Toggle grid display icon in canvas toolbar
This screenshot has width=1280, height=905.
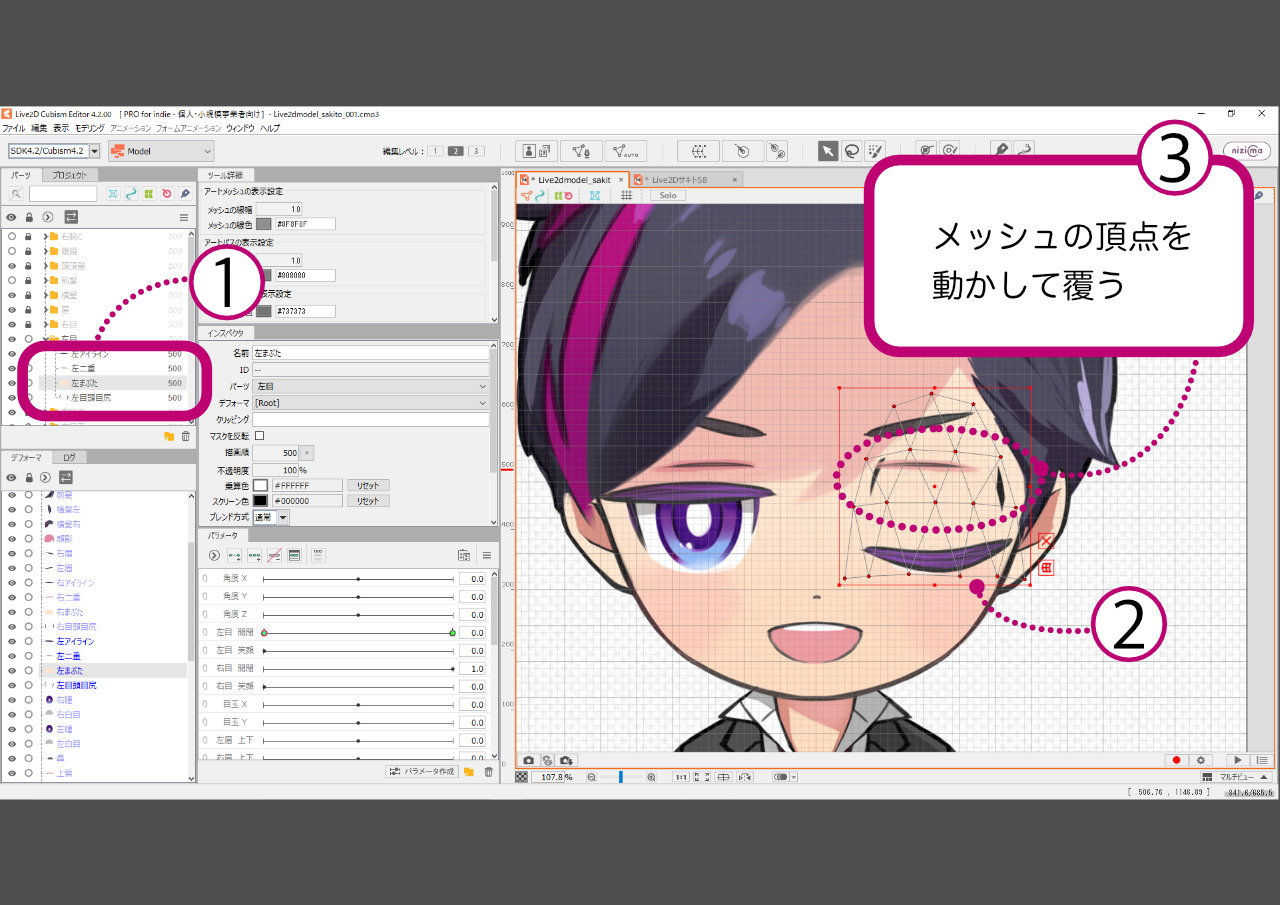tap(626, 195)
